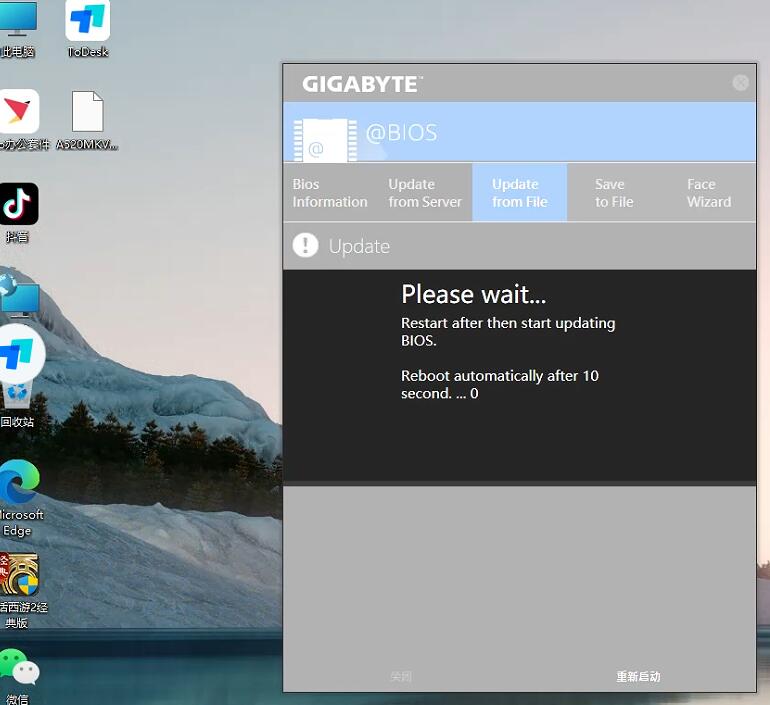Image resolution: width=770 pixels, height=705 pixels.
Task: Click the 重新启动 restart button
Action: click(638, 677)
